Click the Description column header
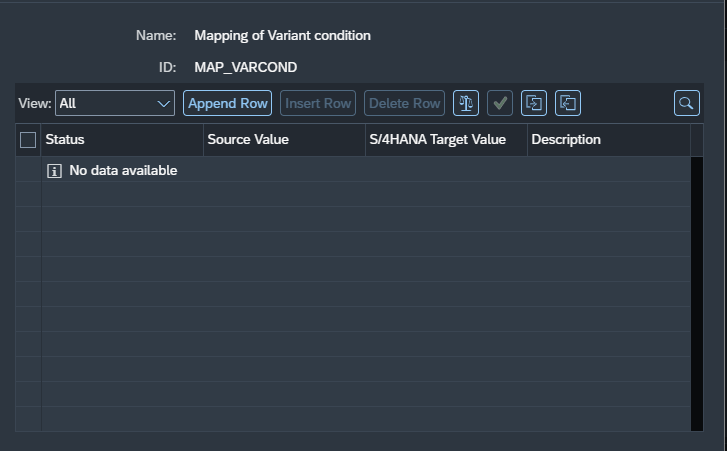Viewport: 727px width, 451px height. [609, 140]
